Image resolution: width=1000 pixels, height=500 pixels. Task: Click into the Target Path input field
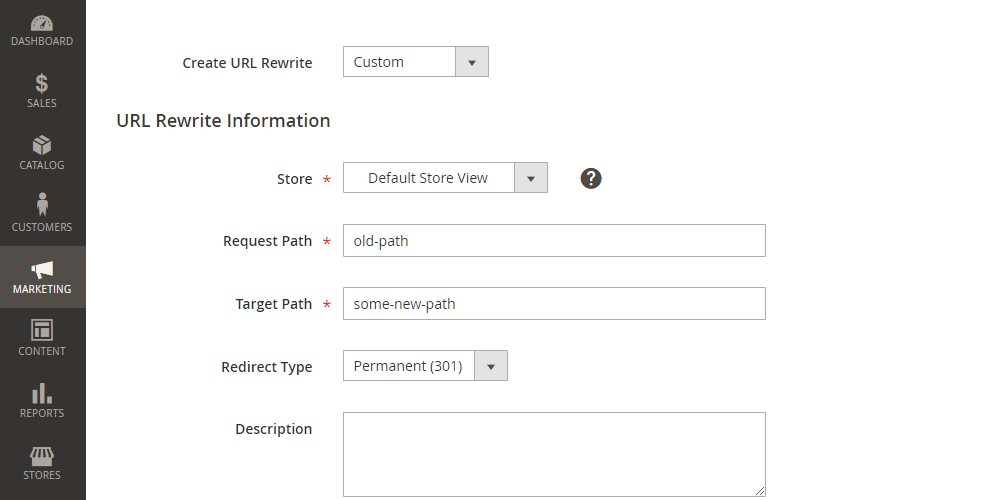553,304
